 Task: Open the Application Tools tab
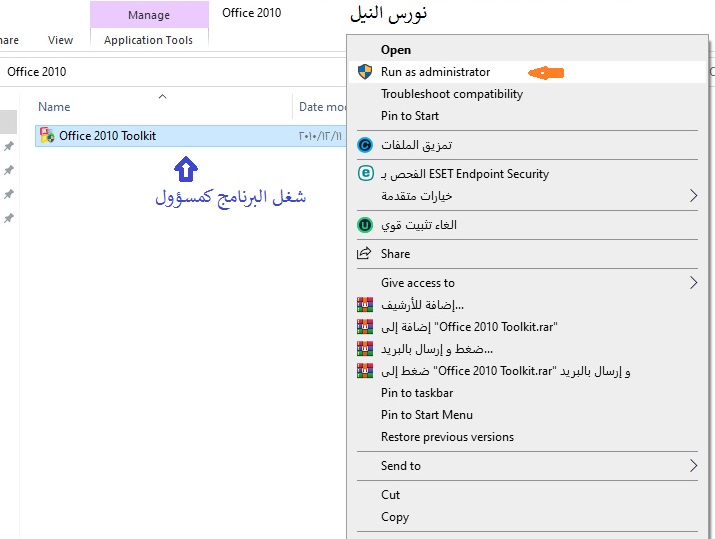(148, 40)
